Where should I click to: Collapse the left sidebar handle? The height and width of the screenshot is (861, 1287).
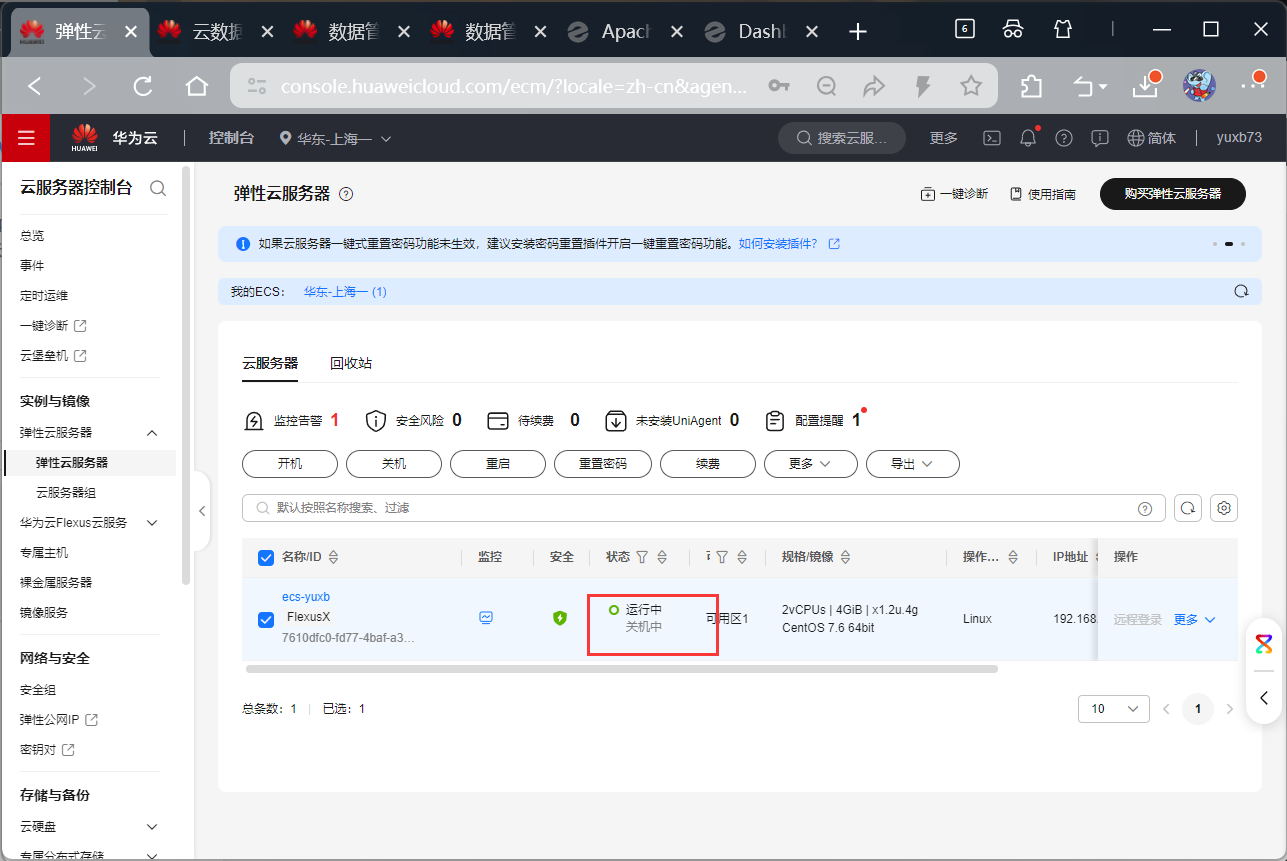201,511
